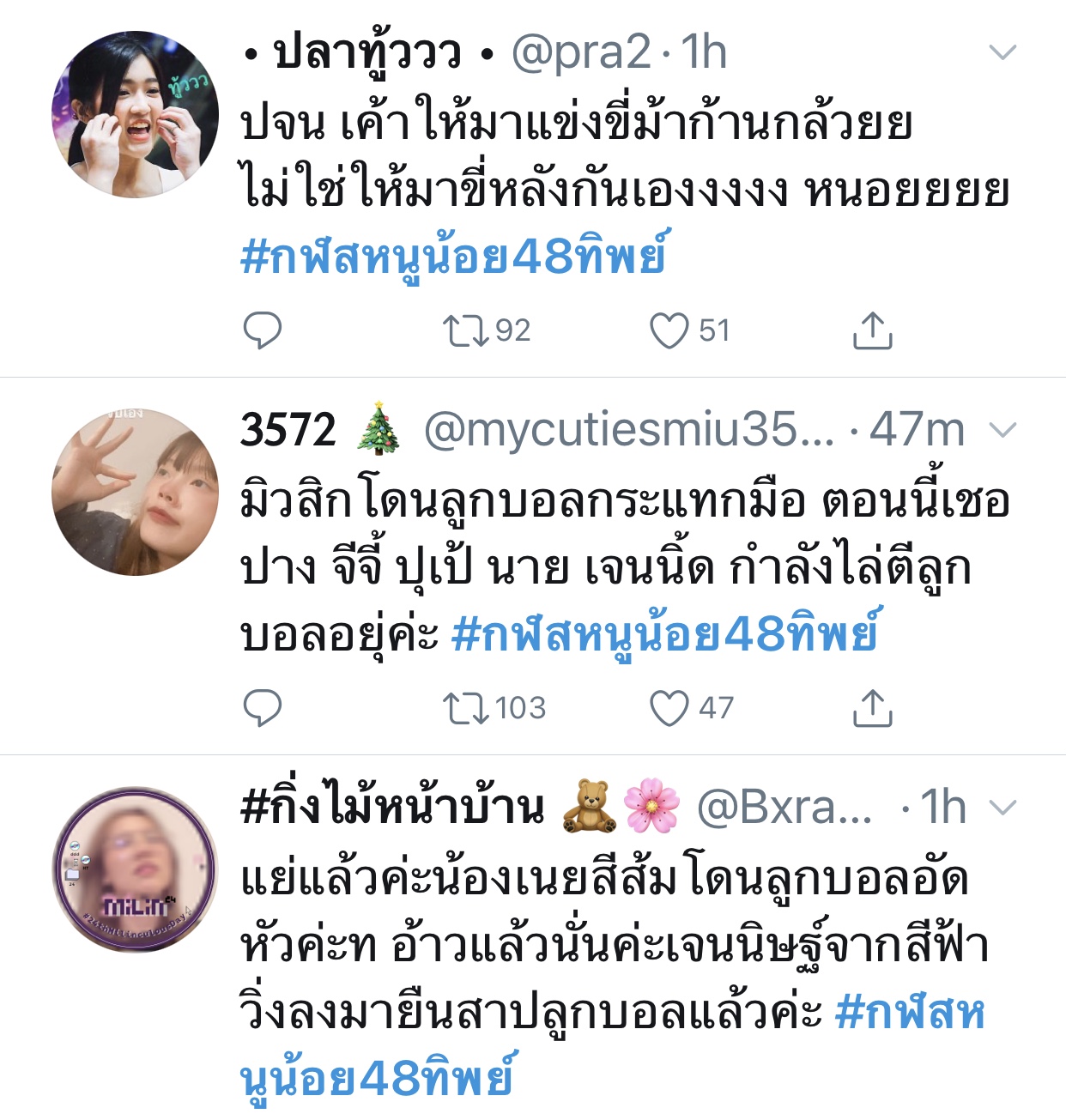Open the options chevron on the 47m tweet
1066x1120 pixels.
click(x=1002, y=430)
